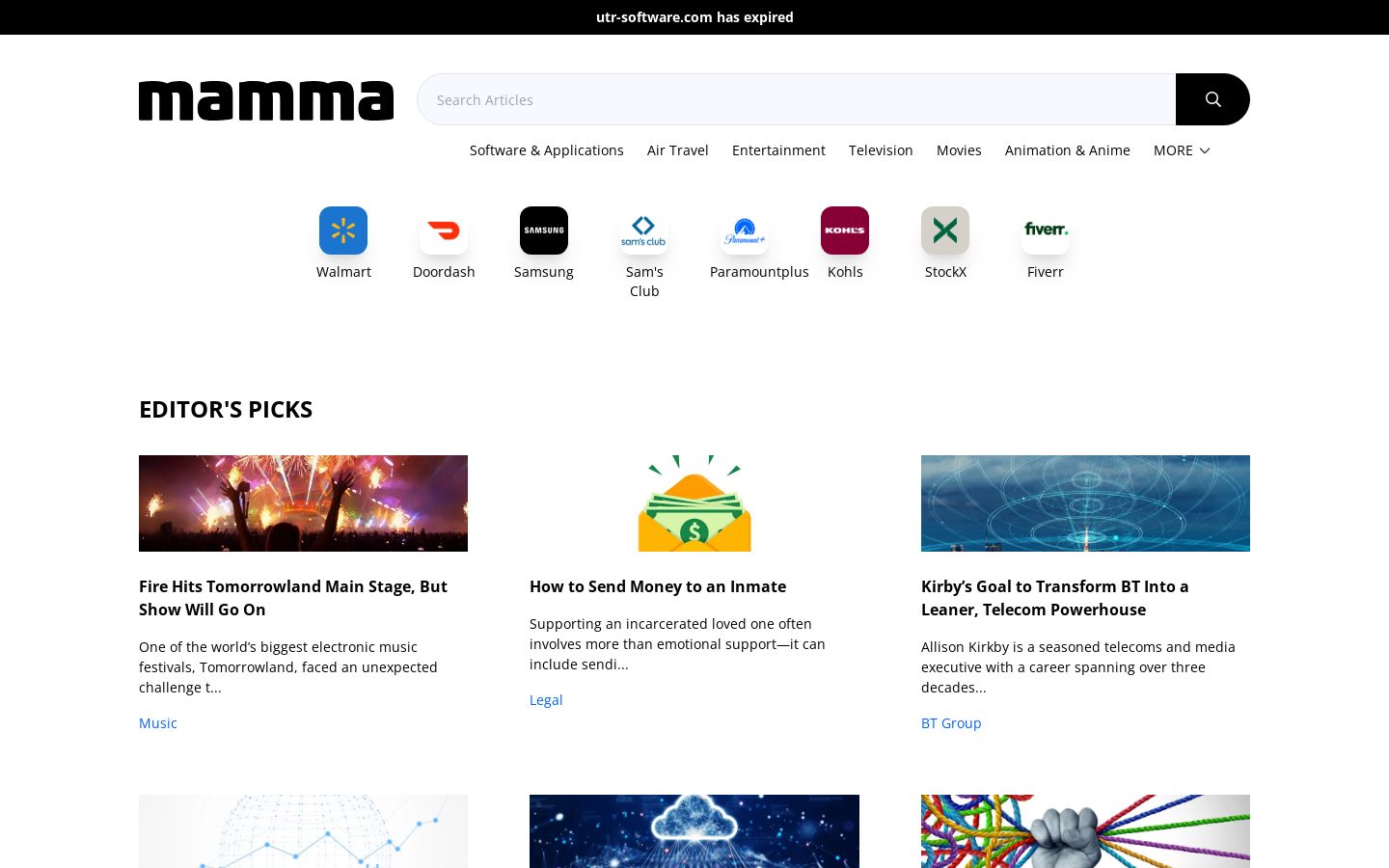The height and width of the screenshot is (868, 1389).
Task: Open the Walmart store icon
Action: tap(343, 231)
